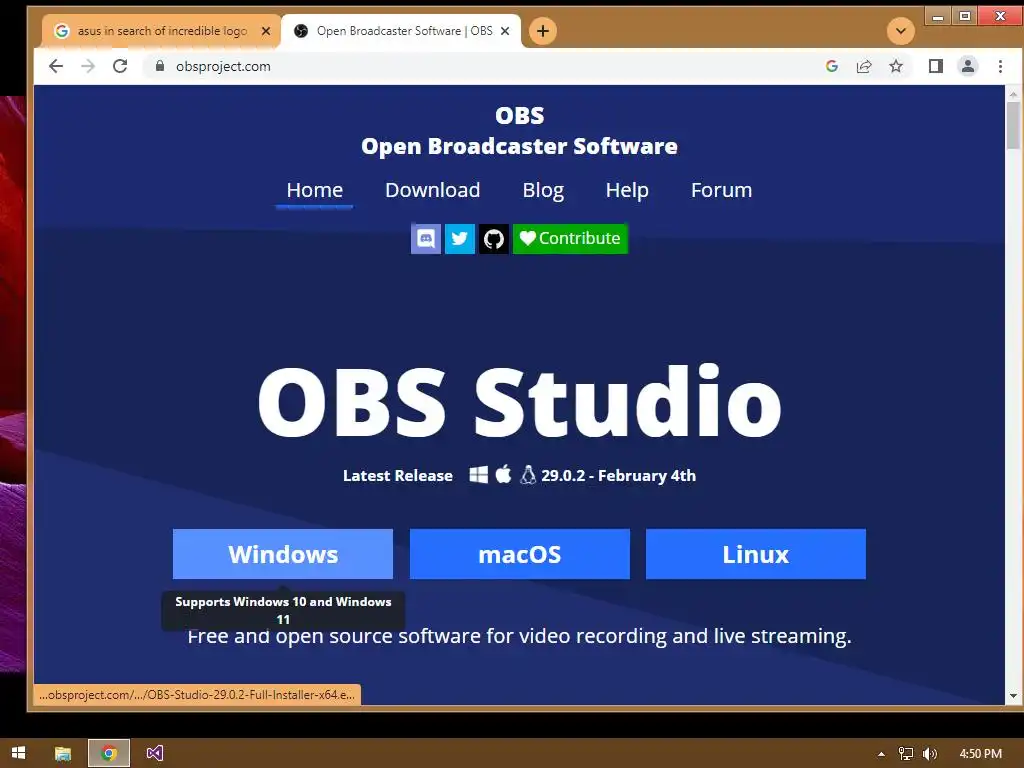Open File Explorer from the taskbar
Screen dimensions: 1024x768
pyautogui.click(x=63, y=753)
